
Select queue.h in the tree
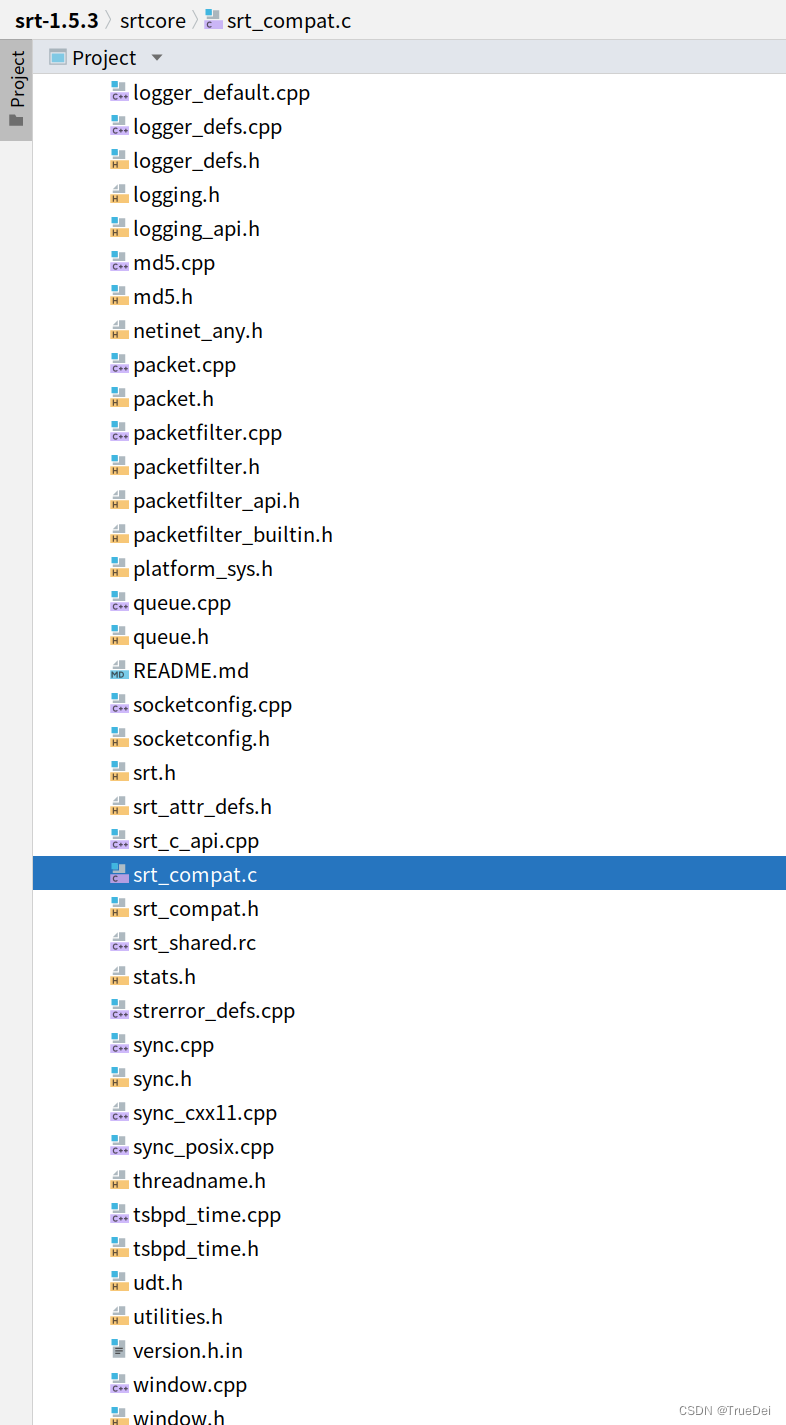(171, 637)
